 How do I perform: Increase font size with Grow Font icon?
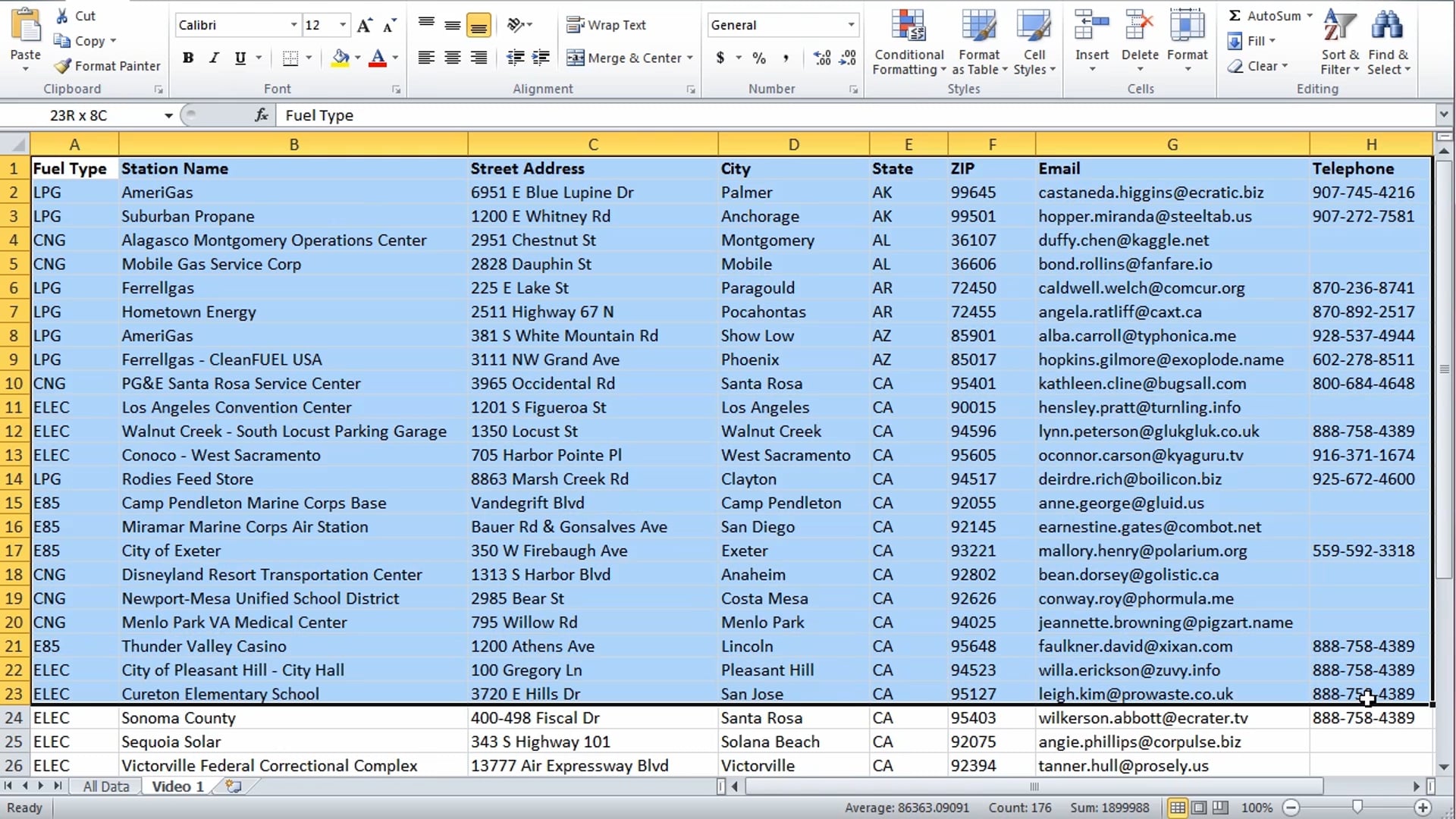pos(365,26)
